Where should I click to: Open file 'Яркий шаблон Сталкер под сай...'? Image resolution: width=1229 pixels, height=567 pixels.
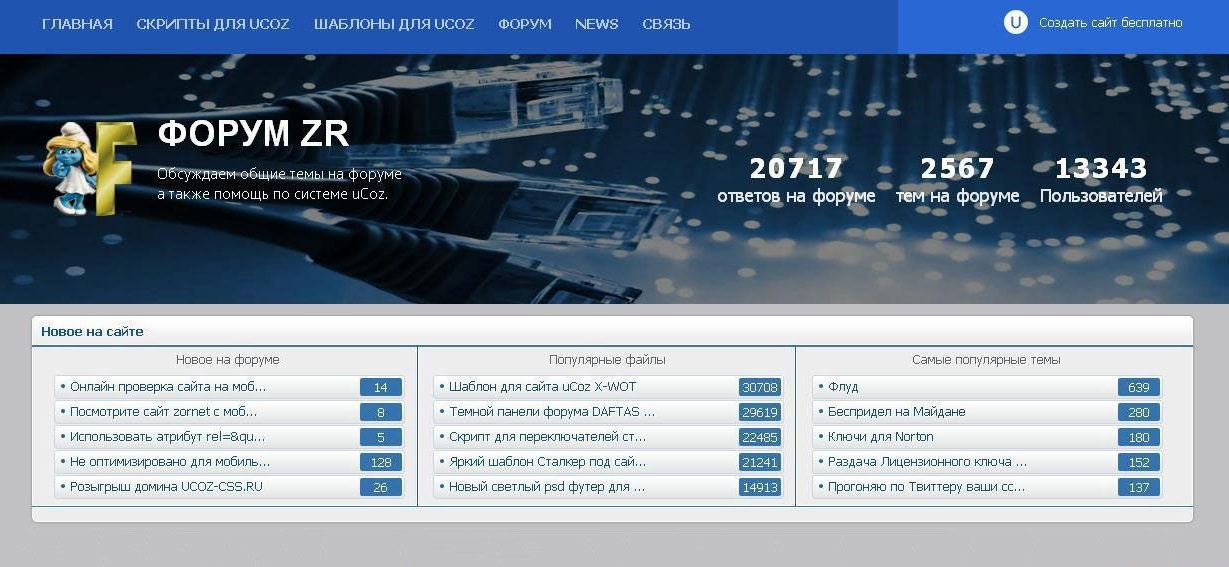pyautogui.click(x=547, y=462)
